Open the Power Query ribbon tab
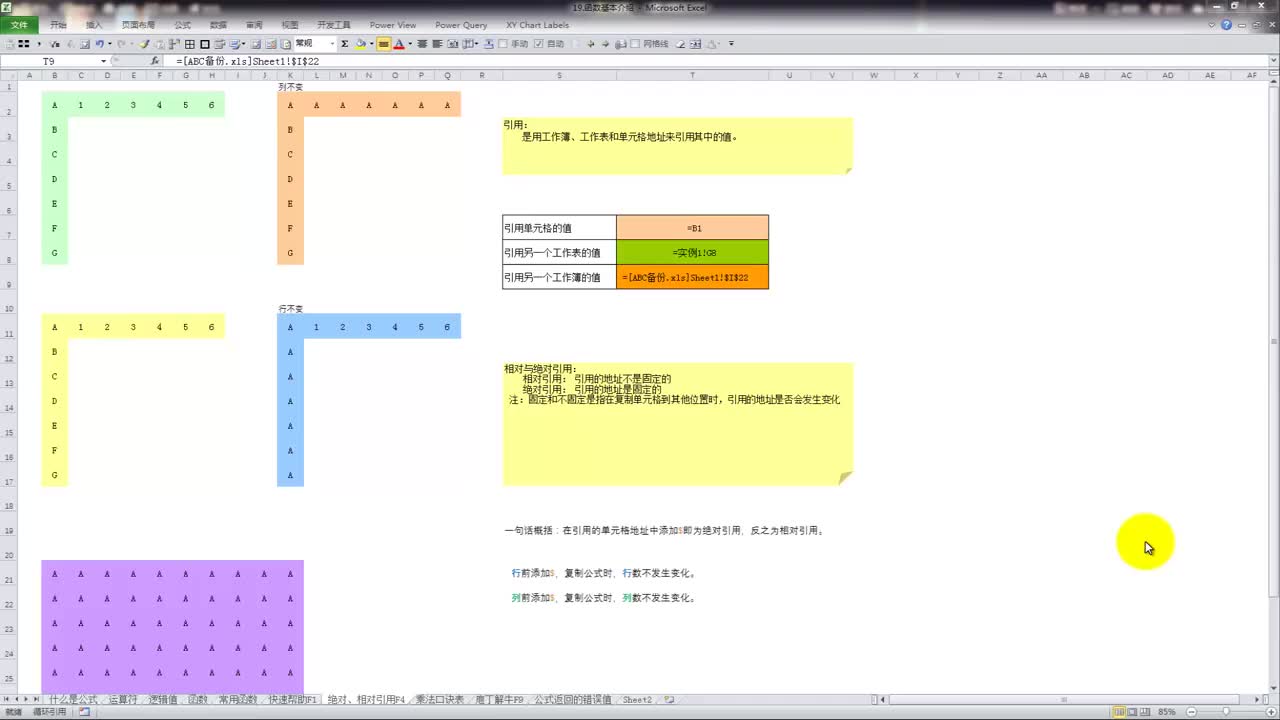This screenshot has height=720, width=1280. (x=461, y=25)
